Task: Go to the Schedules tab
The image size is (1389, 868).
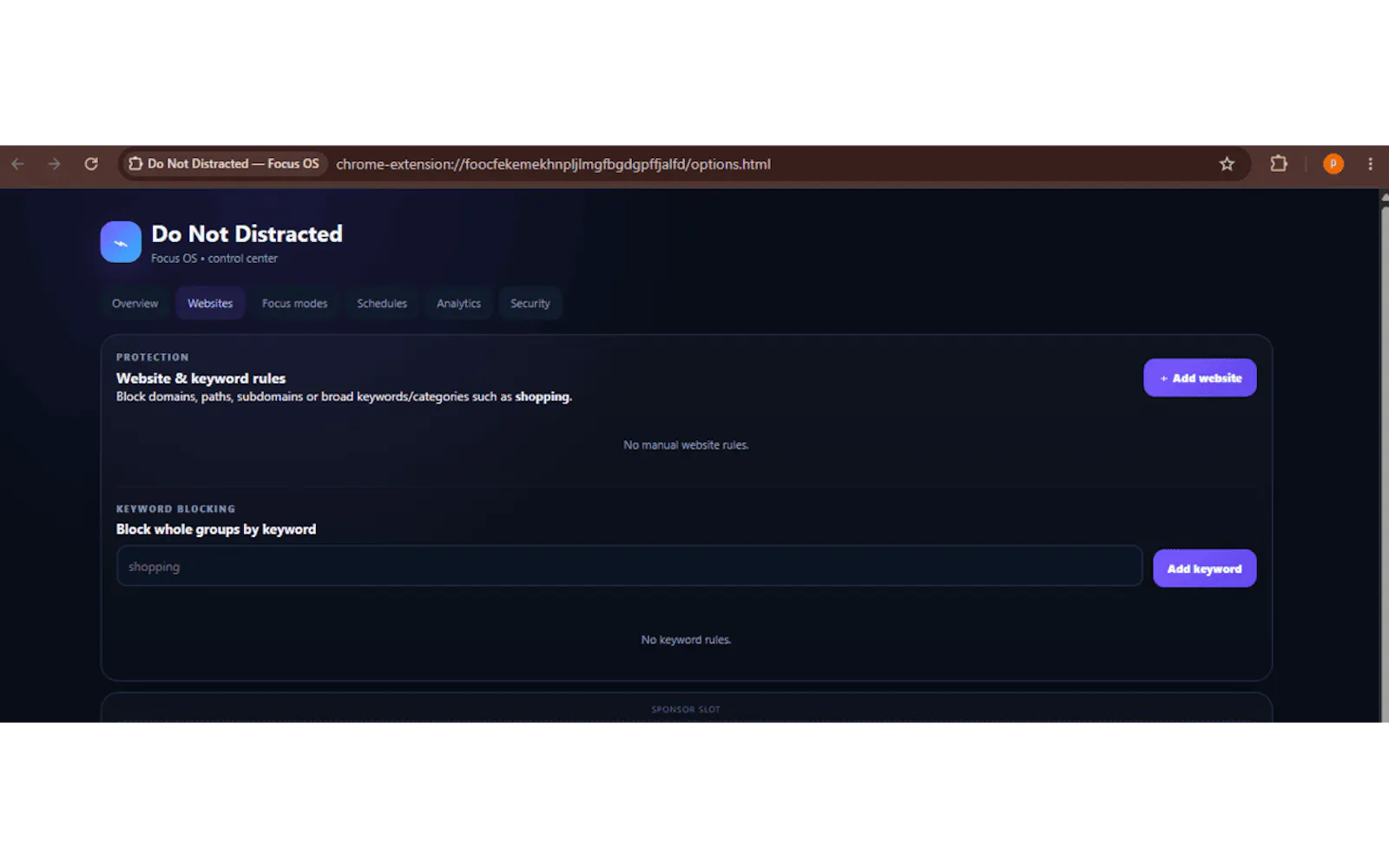Action: (x=382, y=304)
